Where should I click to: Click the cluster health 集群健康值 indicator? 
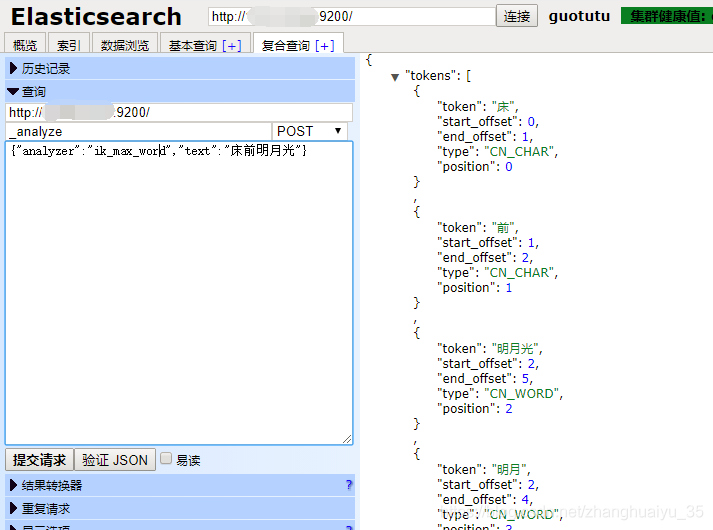click(x=667, y=16)
